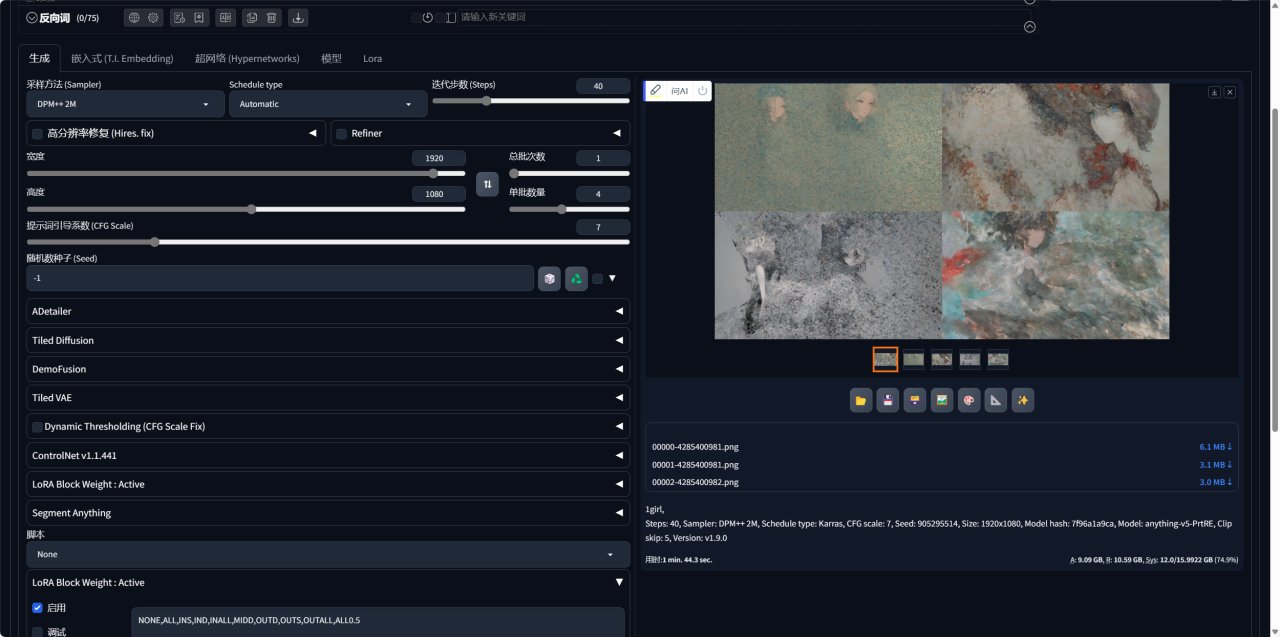This screenshot has height=637, width=1280.
Task: Open the Schedule type dropdown set to Automatic
Action: tap(327, 104)
